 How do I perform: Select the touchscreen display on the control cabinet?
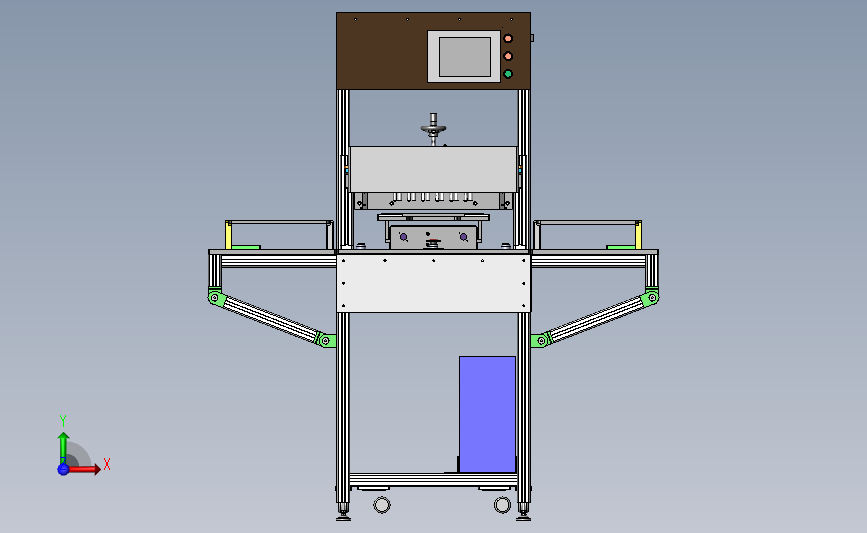tap(464, 57)
